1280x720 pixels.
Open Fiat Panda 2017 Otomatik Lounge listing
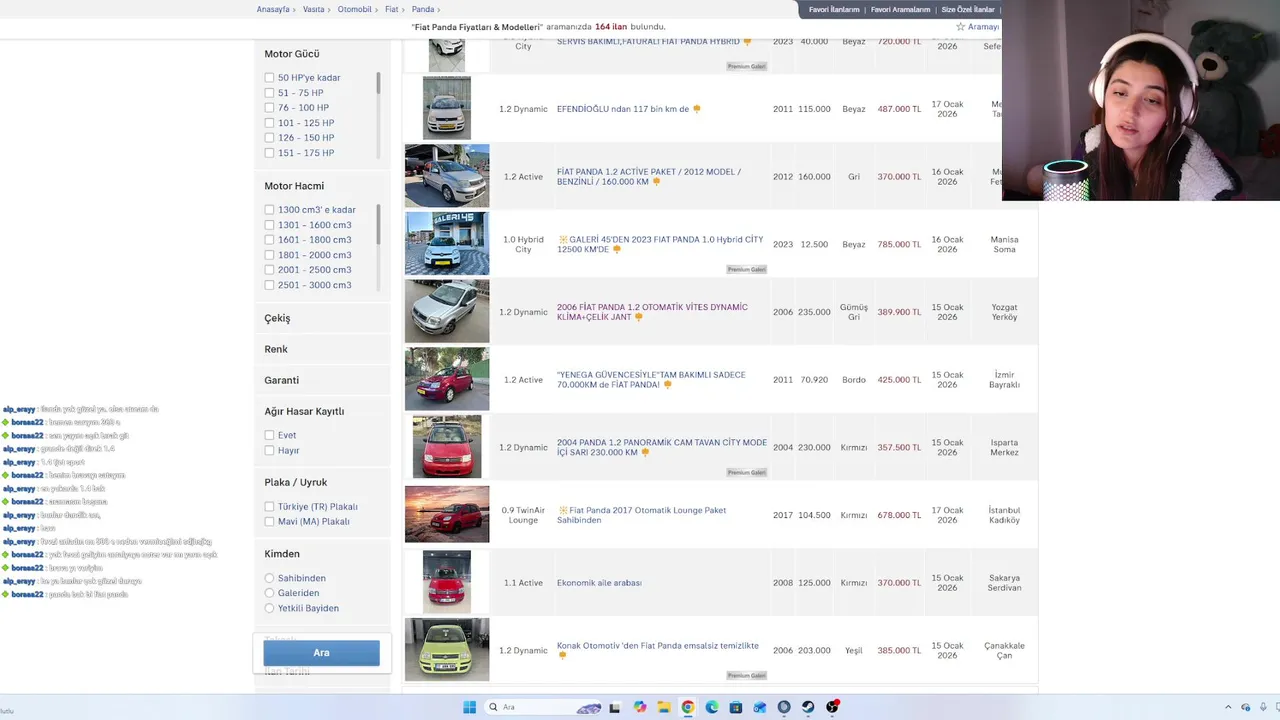coord(642,515)
